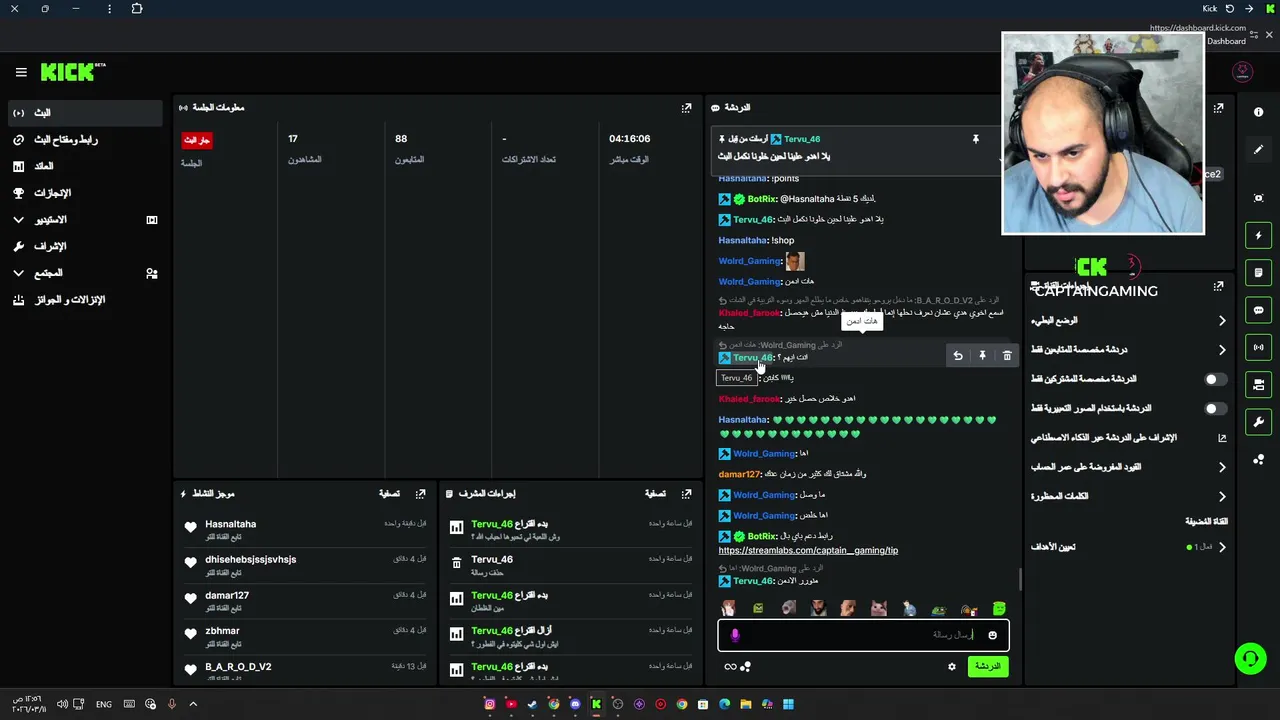Click the Tervu_46 username in the hovered message

click(x=753, y=358)
